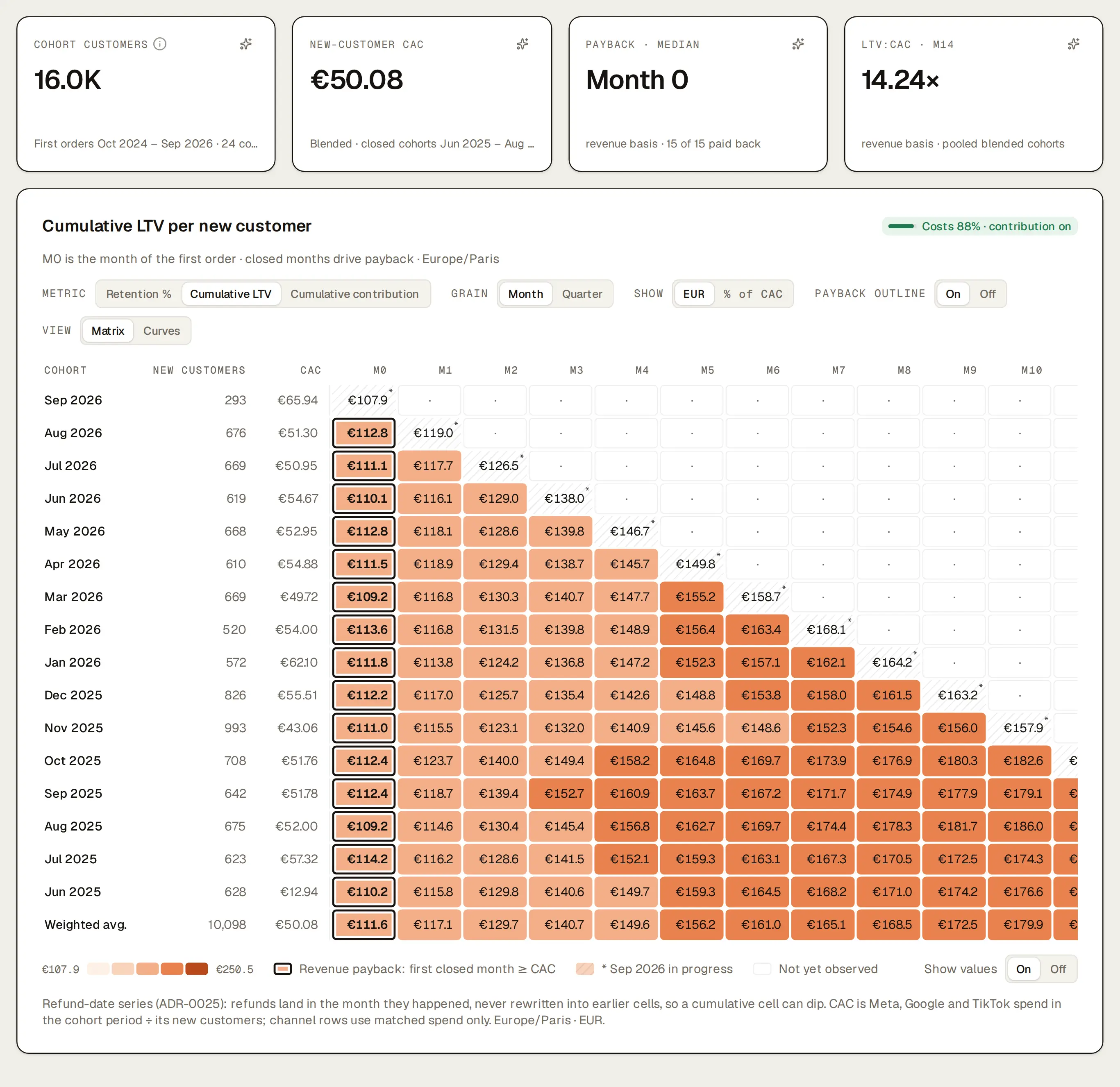Image resolution: width=1120 pixels, height=1087 pixels.
Task: Click the NEW CUSTOMERS column header
Action: pos(199,370)
